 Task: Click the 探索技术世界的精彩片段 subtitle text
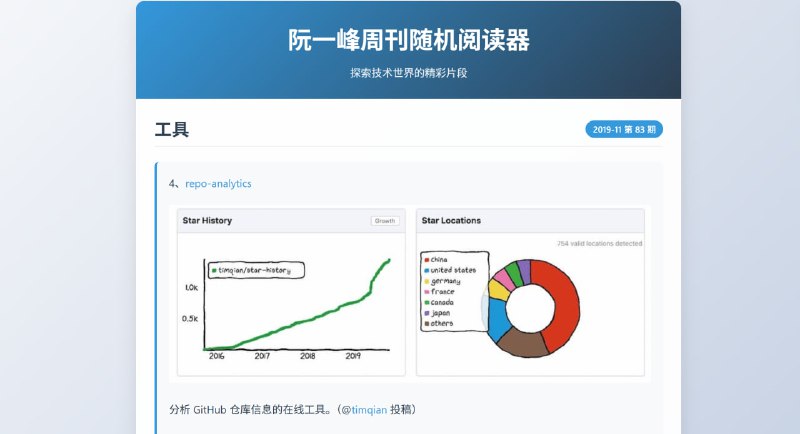coord(408,73)
